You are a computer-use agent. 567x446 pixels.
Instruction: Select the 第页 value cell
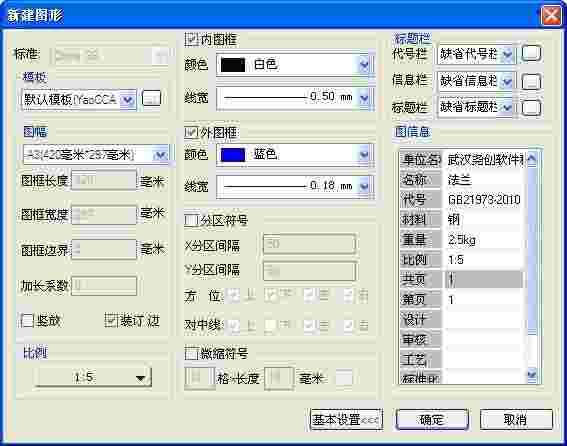tap(485, 299)
